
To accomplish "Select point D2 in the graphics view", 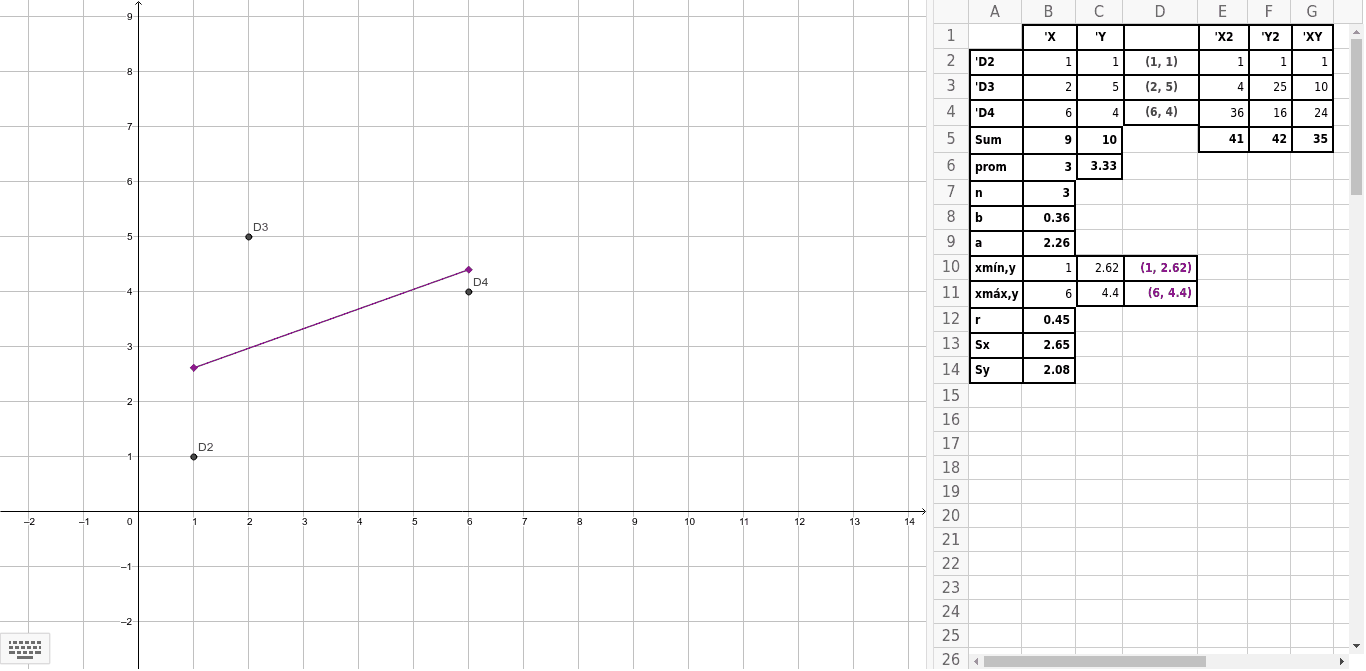I will point(194,457).
